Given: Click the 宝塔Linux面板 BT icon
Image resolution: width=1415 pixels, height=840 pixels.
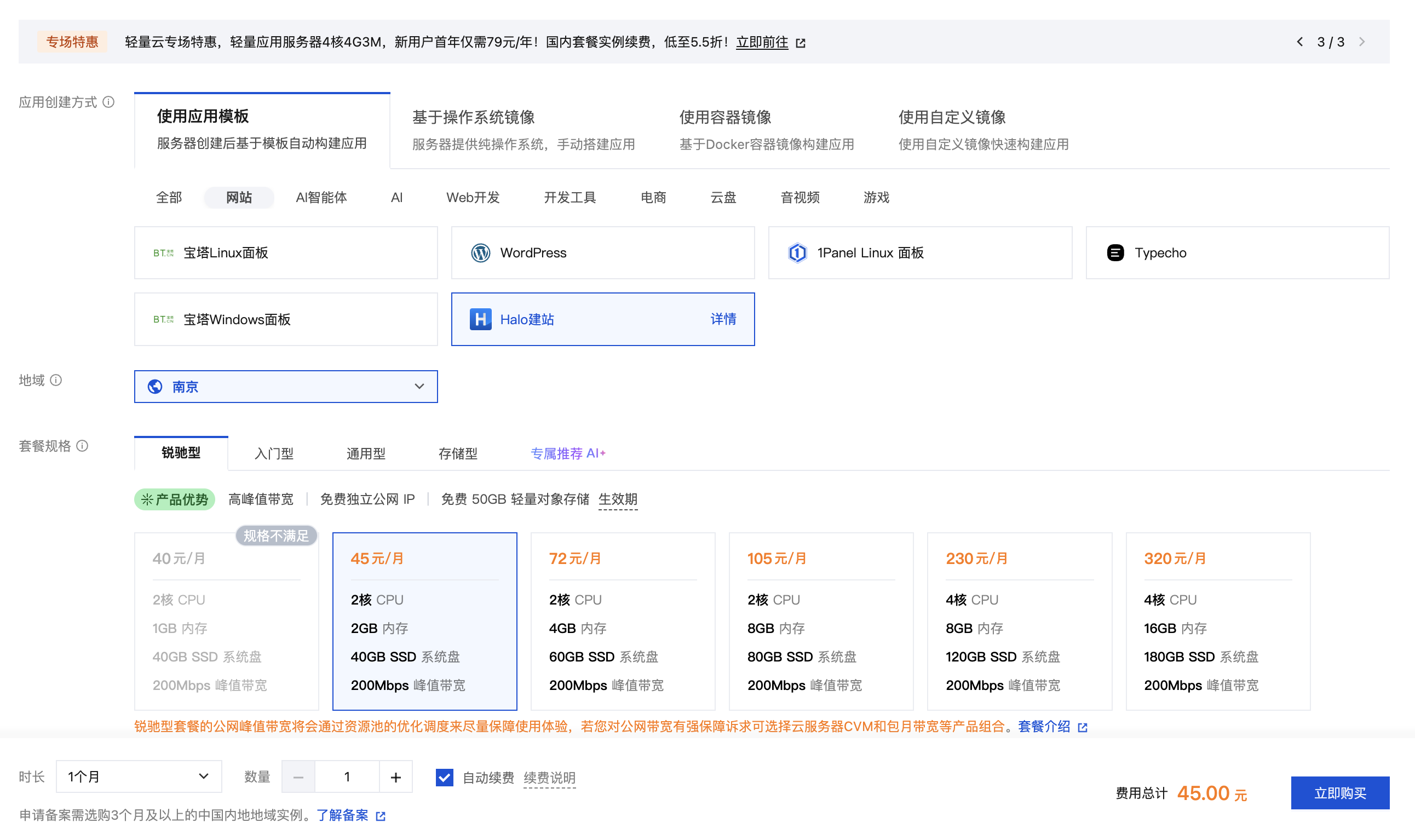Looking at the screenshot, I should [x=163, y=252].
